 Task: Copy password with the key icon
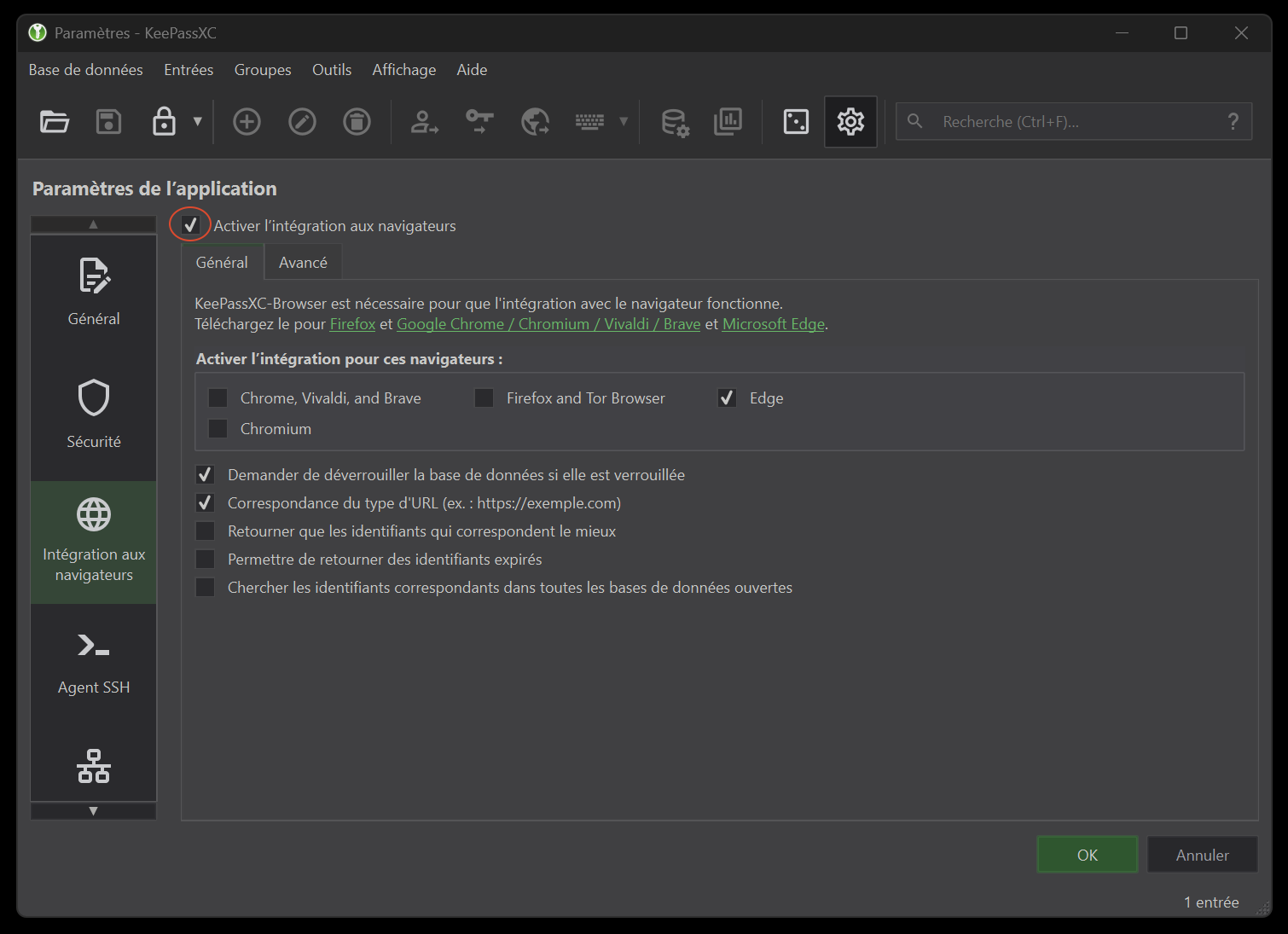pyautogui.click(x=479, y=122)
